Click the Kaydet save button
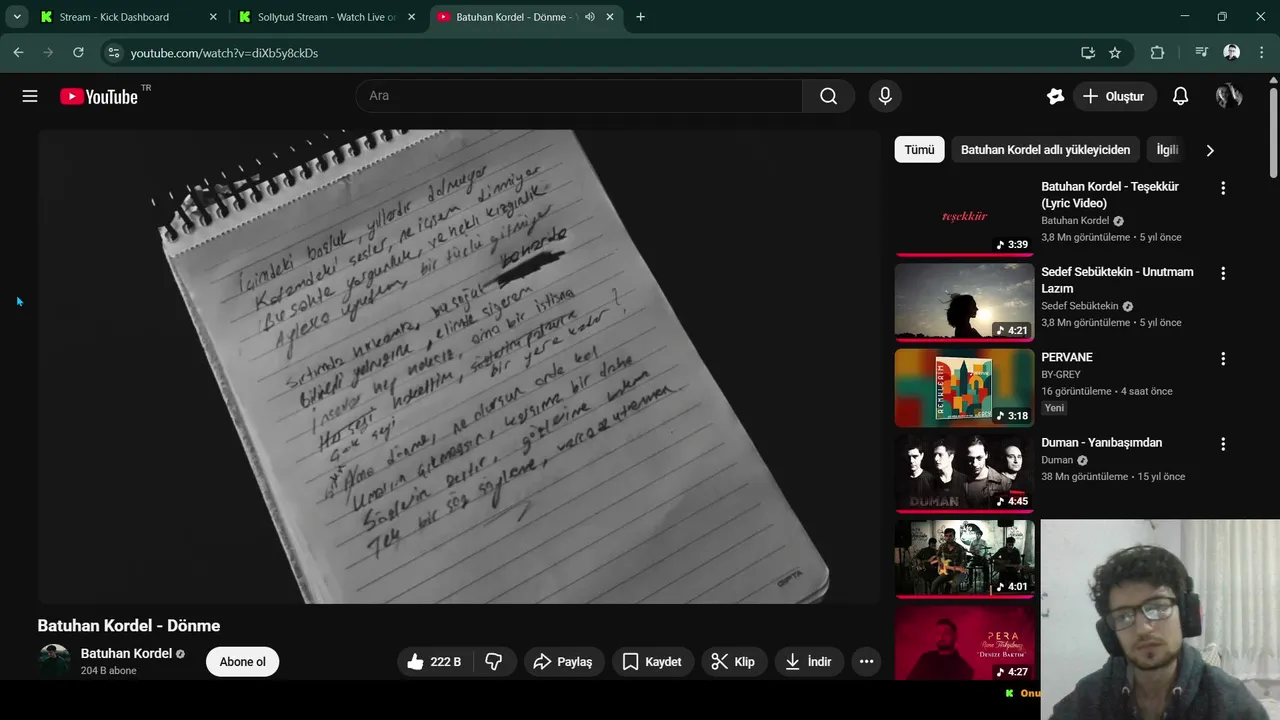The height and width of the screenshot is (720, 1280). [x=651, y=662]
